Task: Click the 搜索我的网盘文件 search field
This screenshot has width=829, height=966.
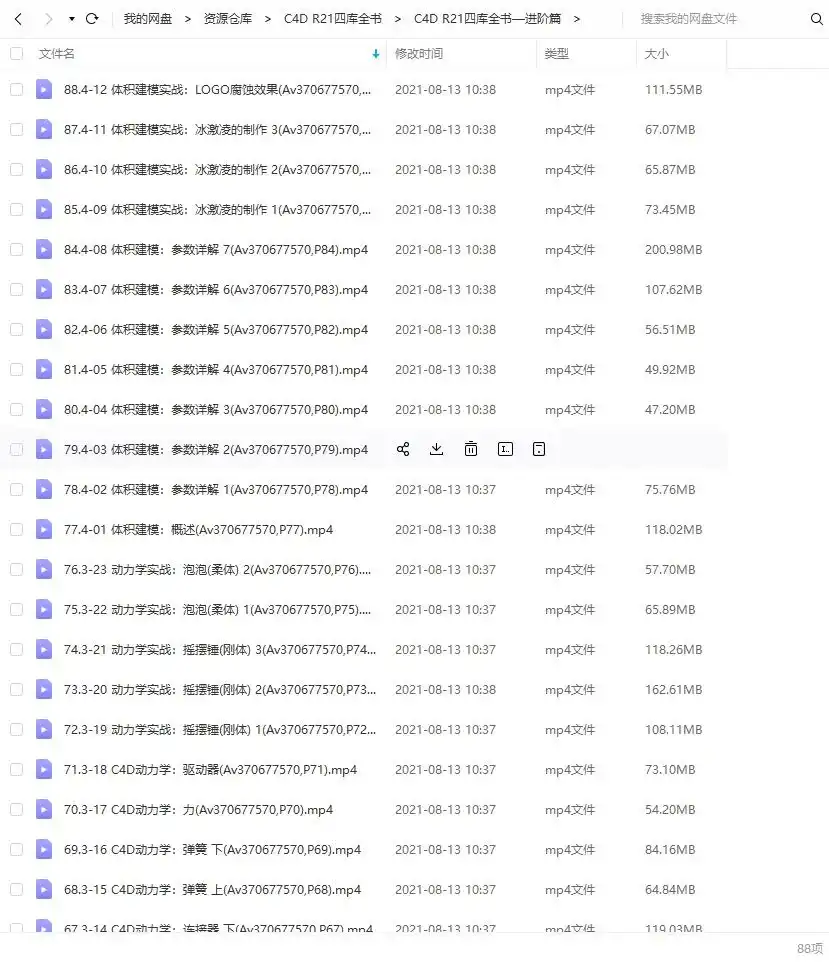Action: coord(700,18)
